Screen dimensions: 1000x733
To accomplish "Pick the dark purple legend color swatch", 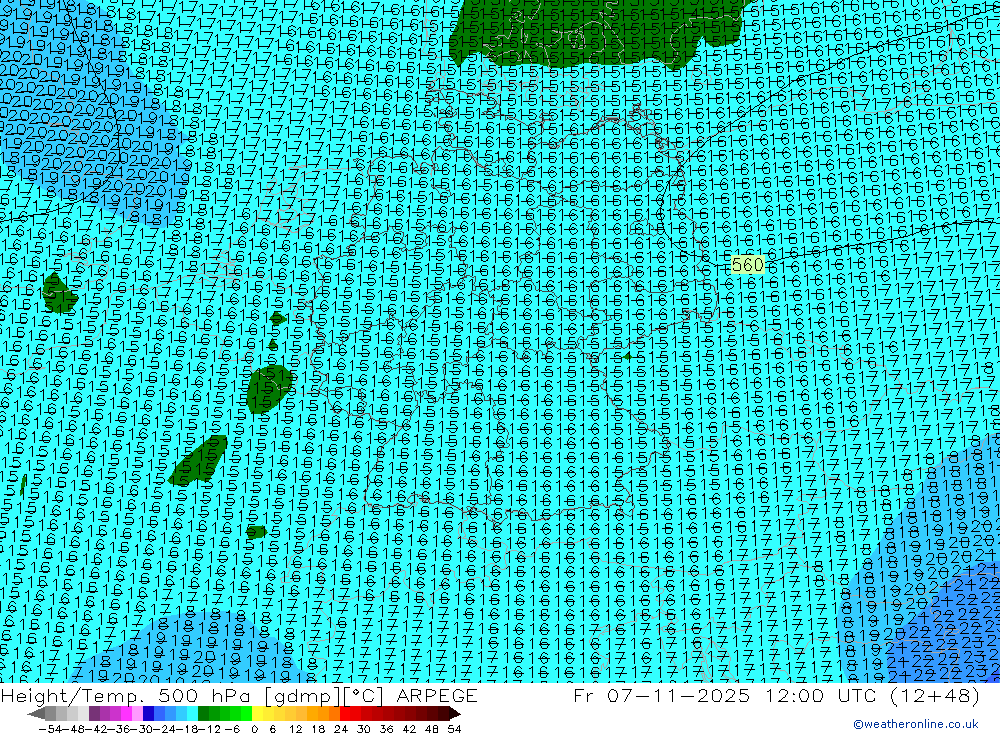I will click(x=94, y=713).
